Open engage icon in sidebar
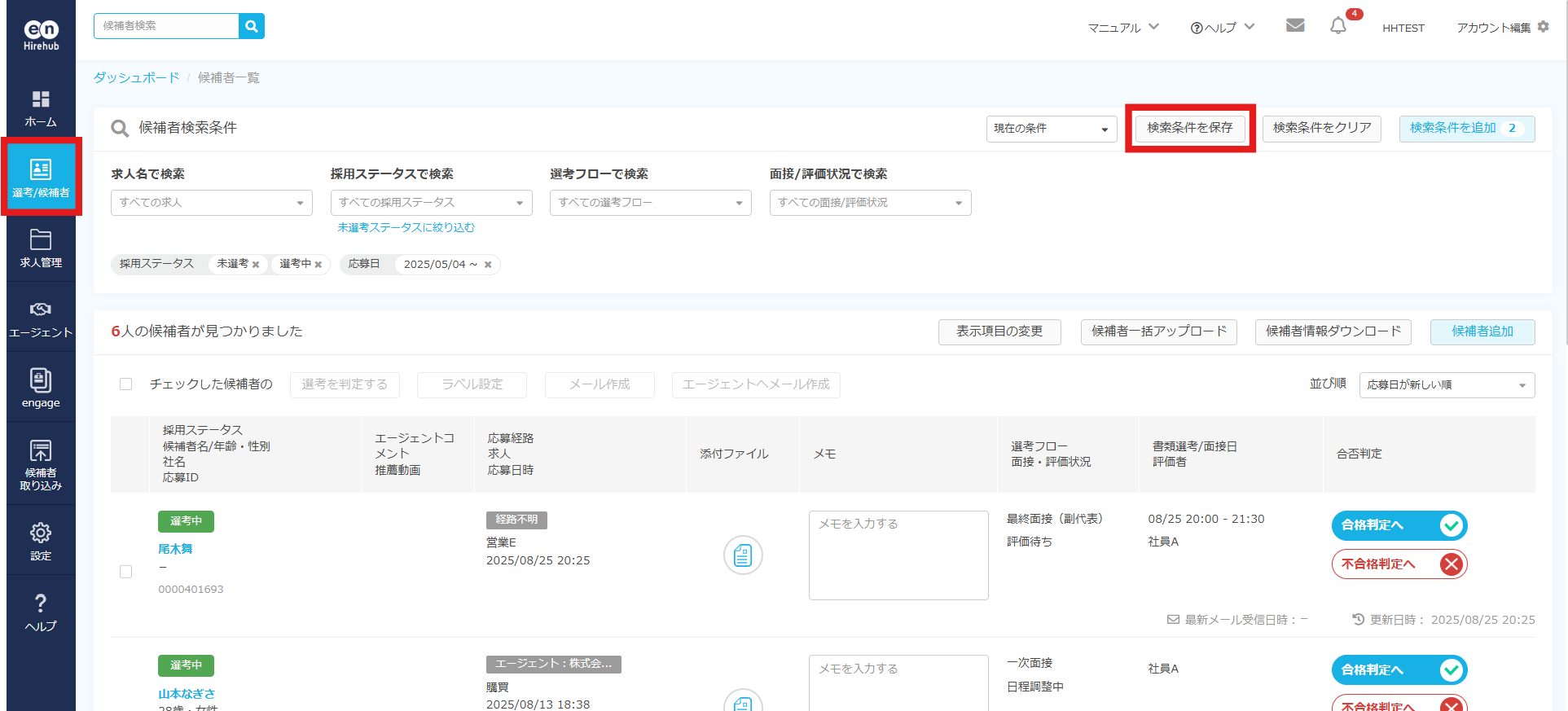 [x=41, y=388]
